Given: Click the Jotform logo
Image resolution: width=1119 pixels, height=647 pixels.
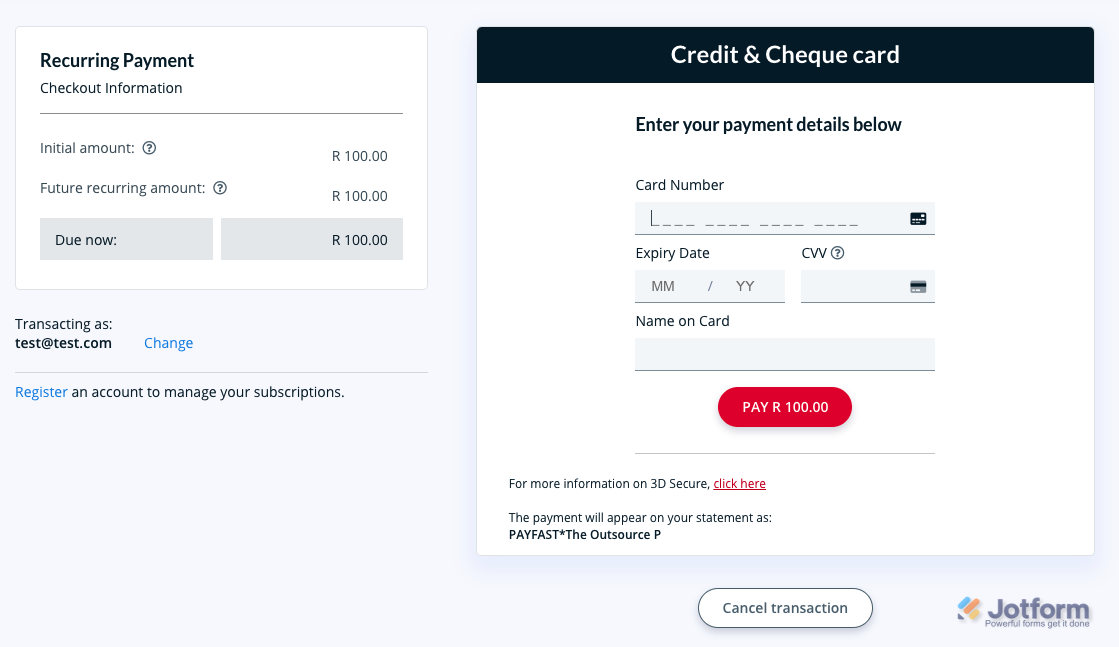Looking at the screenshot, I should pos(1022,610).
